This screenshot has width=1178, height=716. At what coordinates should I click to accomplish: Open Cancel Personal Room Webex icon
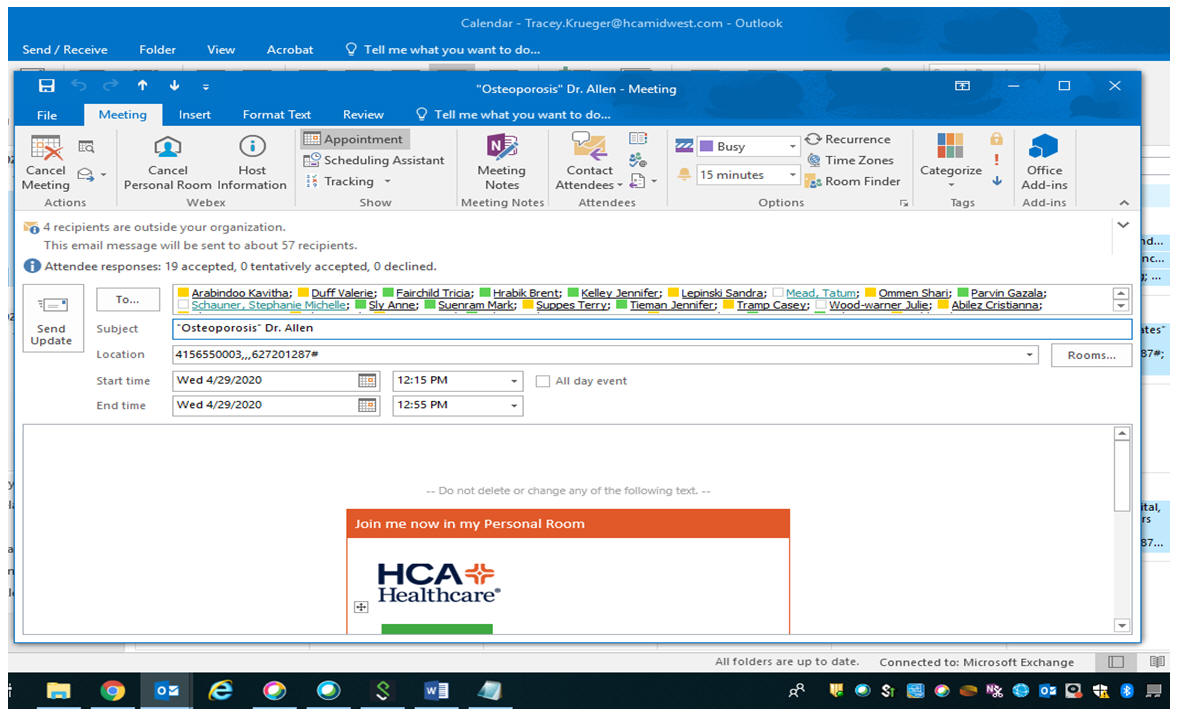coord(168,150)
